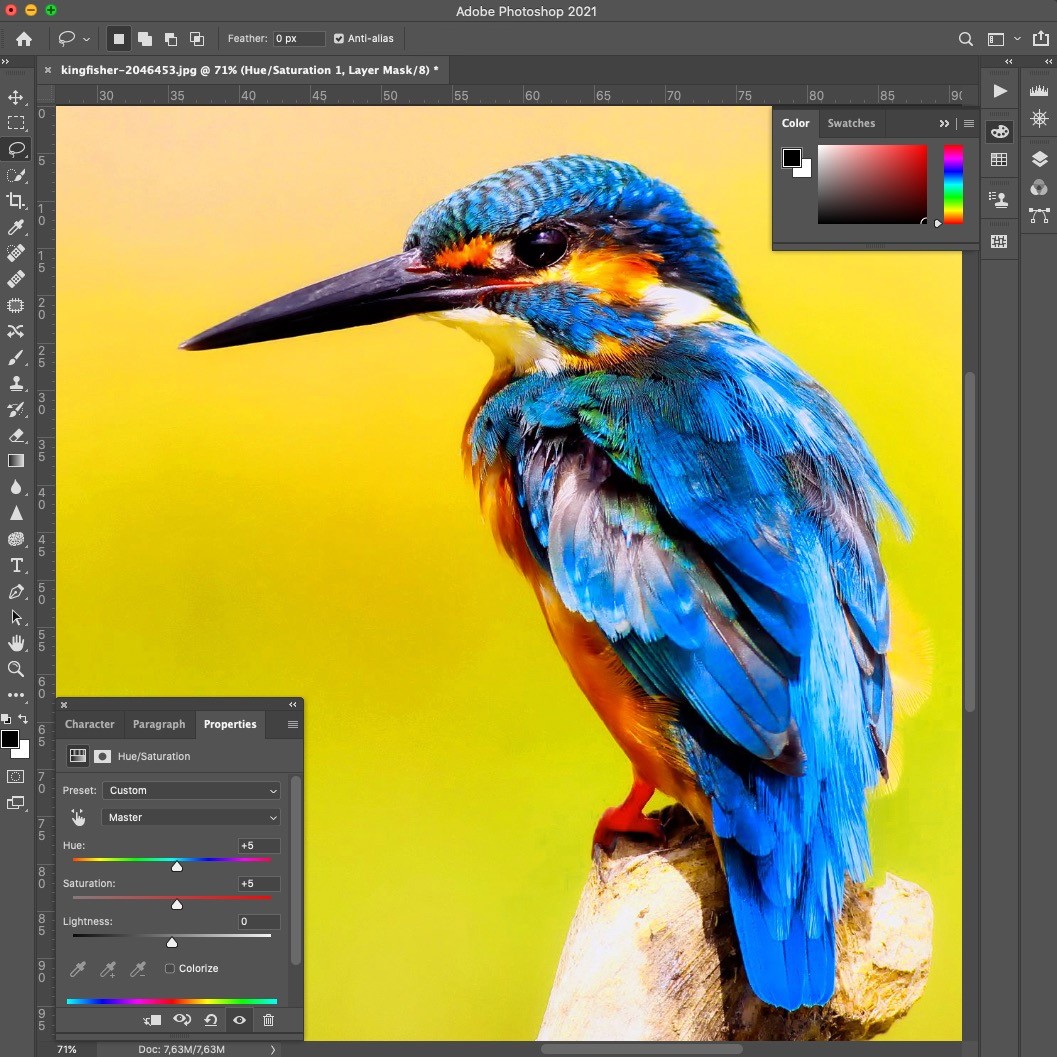Switch to the Character tab
This screenshot has height=1057, width=1057.
90,724
